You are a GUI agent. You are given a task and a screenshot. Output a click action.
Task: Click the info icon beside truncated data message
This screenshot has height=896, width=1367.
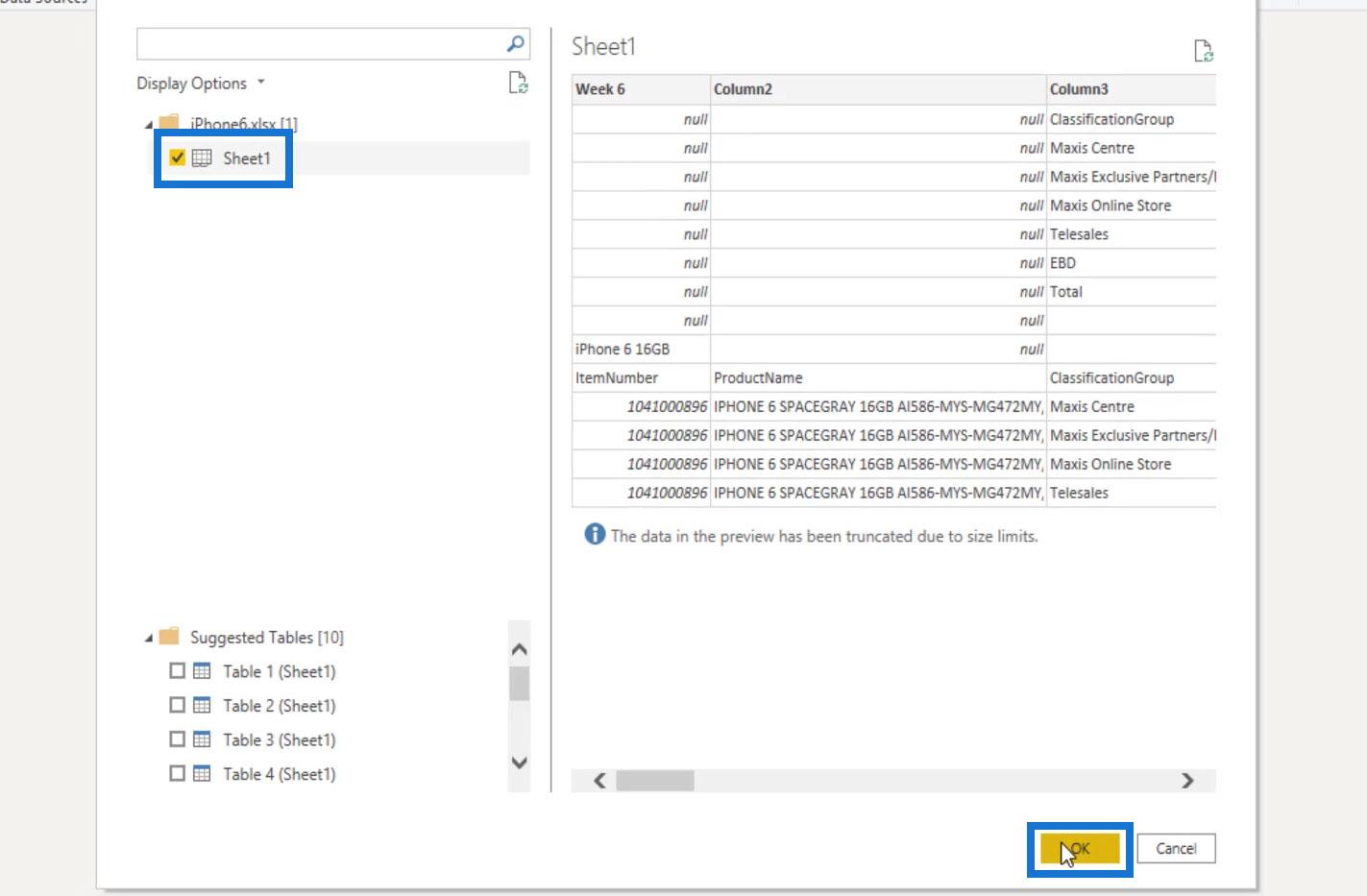pos(595,535)
